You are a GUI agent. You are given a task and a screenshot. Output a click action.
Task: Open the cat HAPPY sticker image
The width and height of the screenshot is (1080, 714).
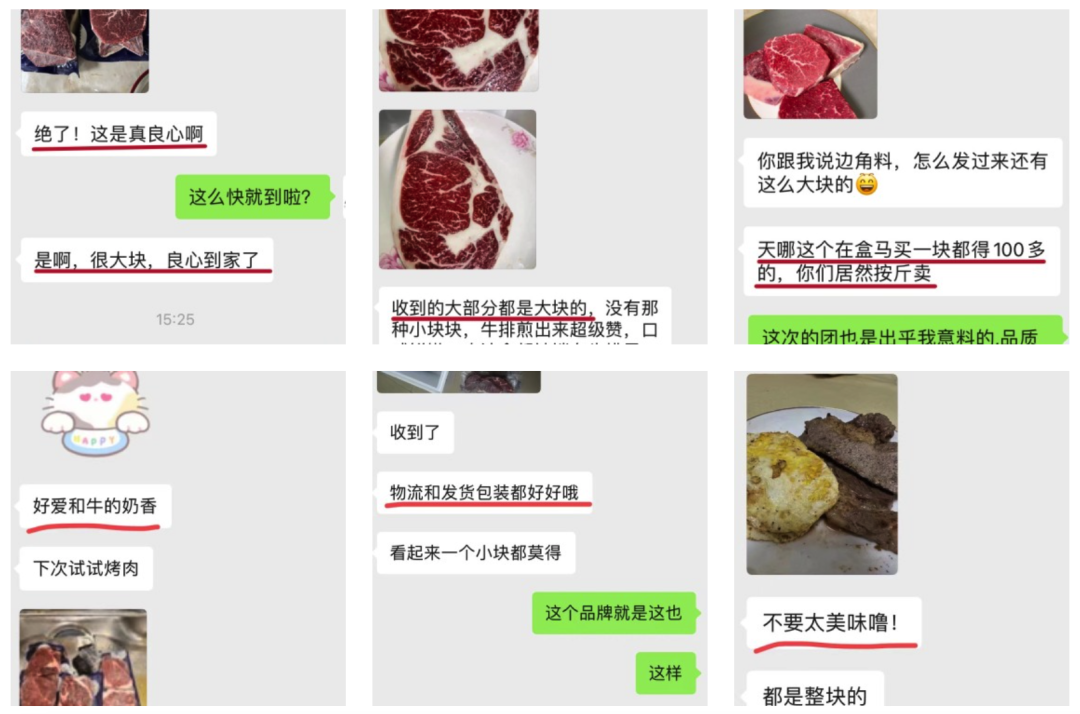[94, 413]
